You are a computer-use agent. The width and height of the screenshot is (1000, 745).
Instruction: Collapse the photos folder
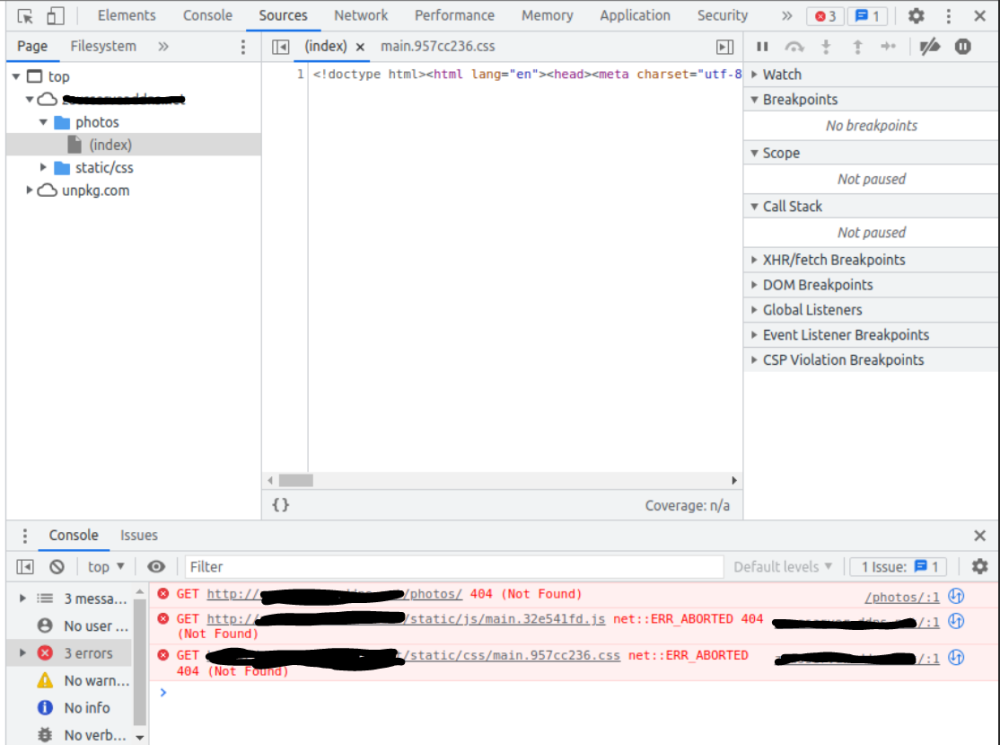43,122
